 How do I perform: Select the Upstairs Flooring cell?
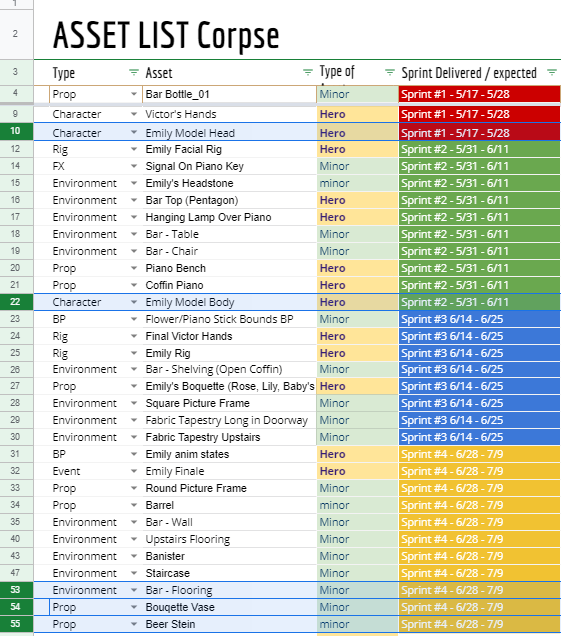pyautogui.click(x=229, y=539)
